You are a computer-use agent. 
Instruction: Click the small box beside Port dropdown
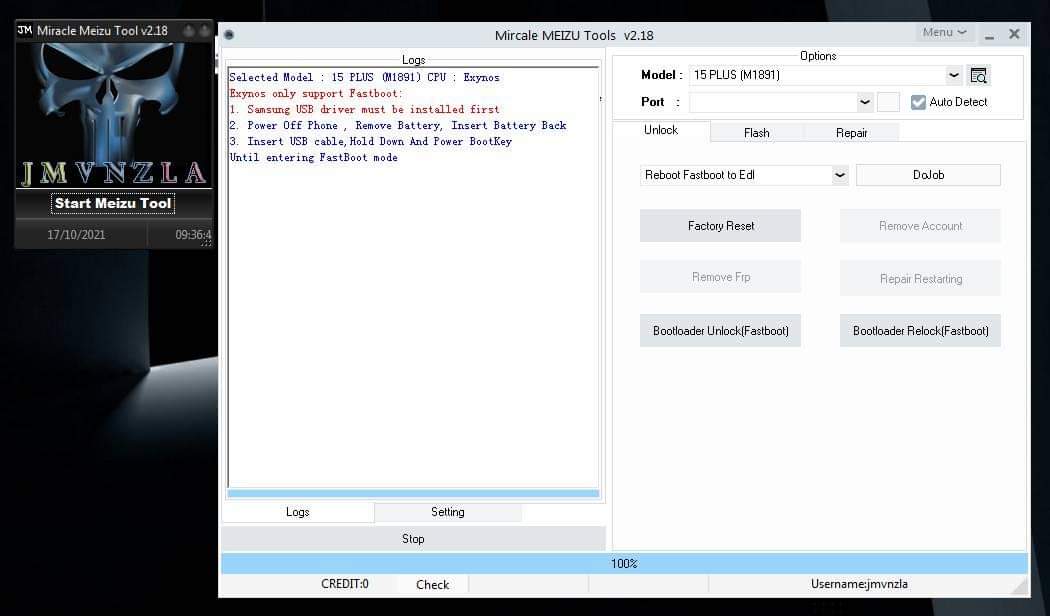click(888, 102)
